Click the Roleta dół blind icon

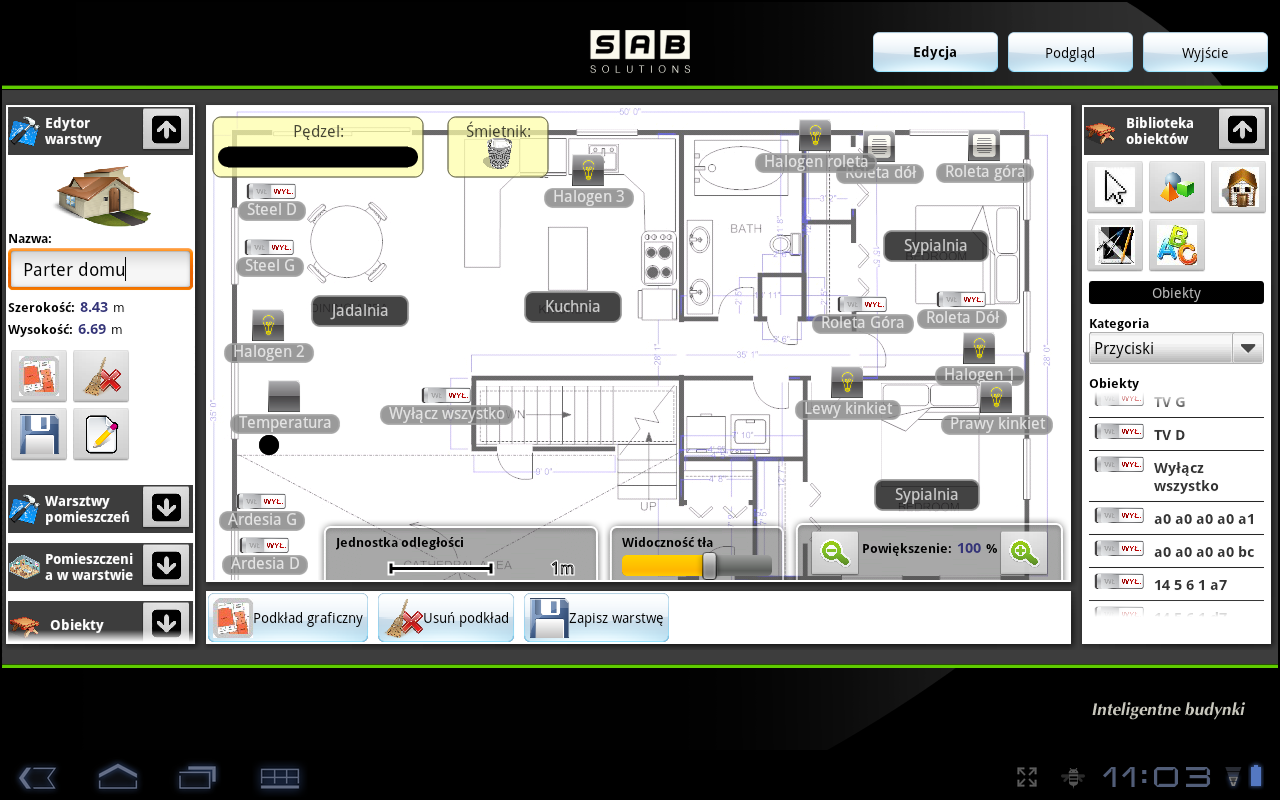pyautogui.click(x=879, y=146)
